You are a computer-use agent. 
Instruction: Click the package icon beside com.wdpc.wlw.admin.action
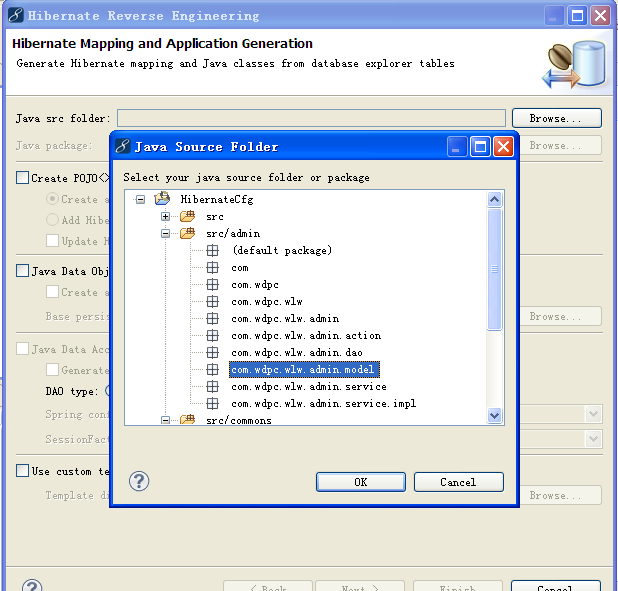tap(212, 336)
